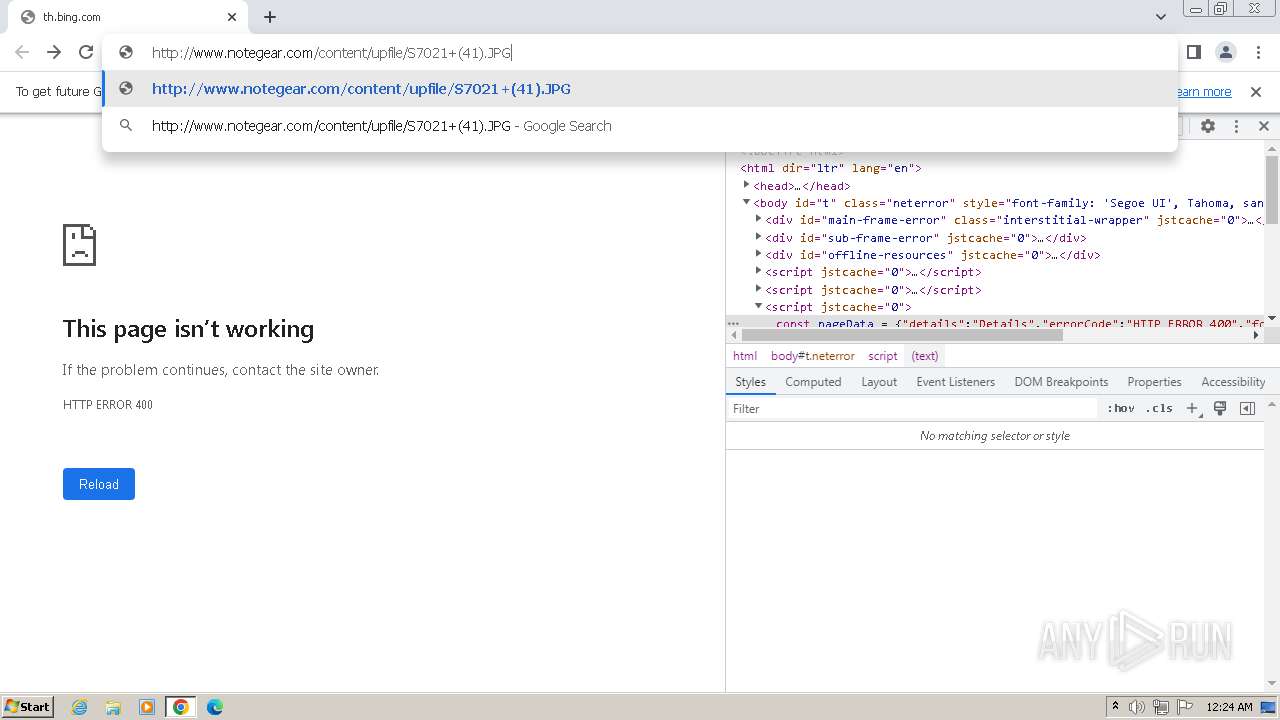
Task: Click the Elements panel horizontal scrollbar
Action: 902,336
